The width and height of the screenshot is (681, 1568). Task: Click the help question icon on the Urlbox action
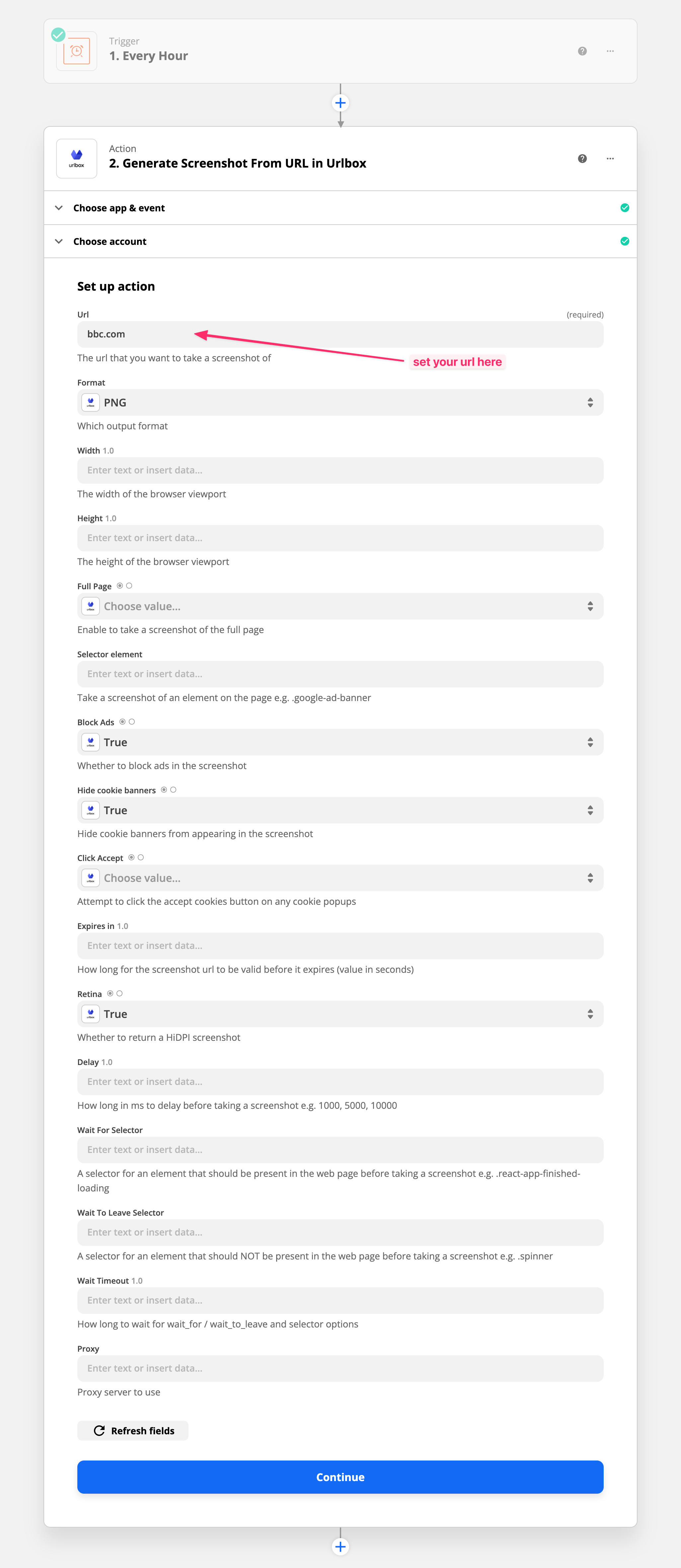[582, 158]
